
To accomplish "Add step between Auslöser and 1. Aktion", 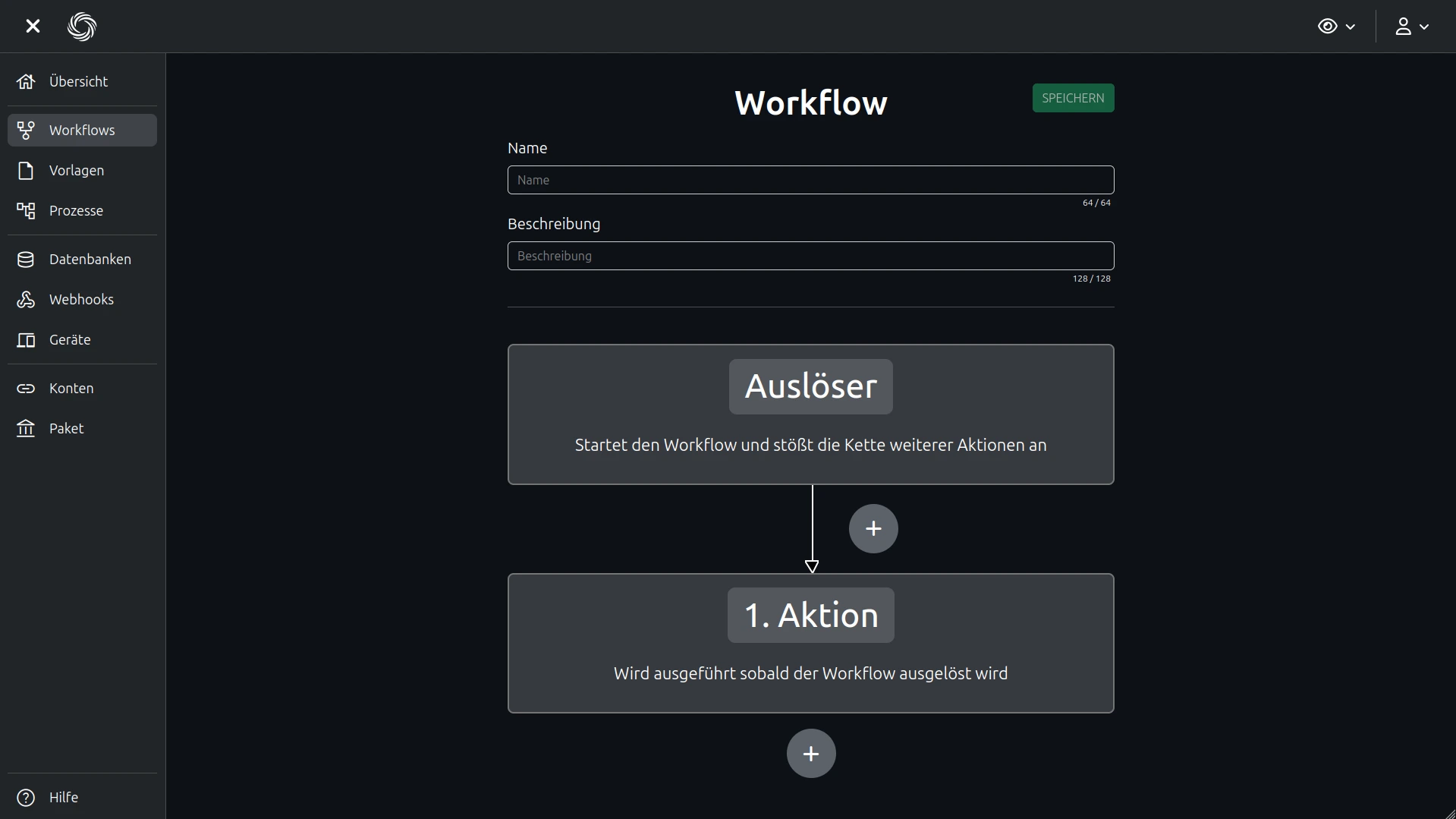I will click(x=873, y=528).
